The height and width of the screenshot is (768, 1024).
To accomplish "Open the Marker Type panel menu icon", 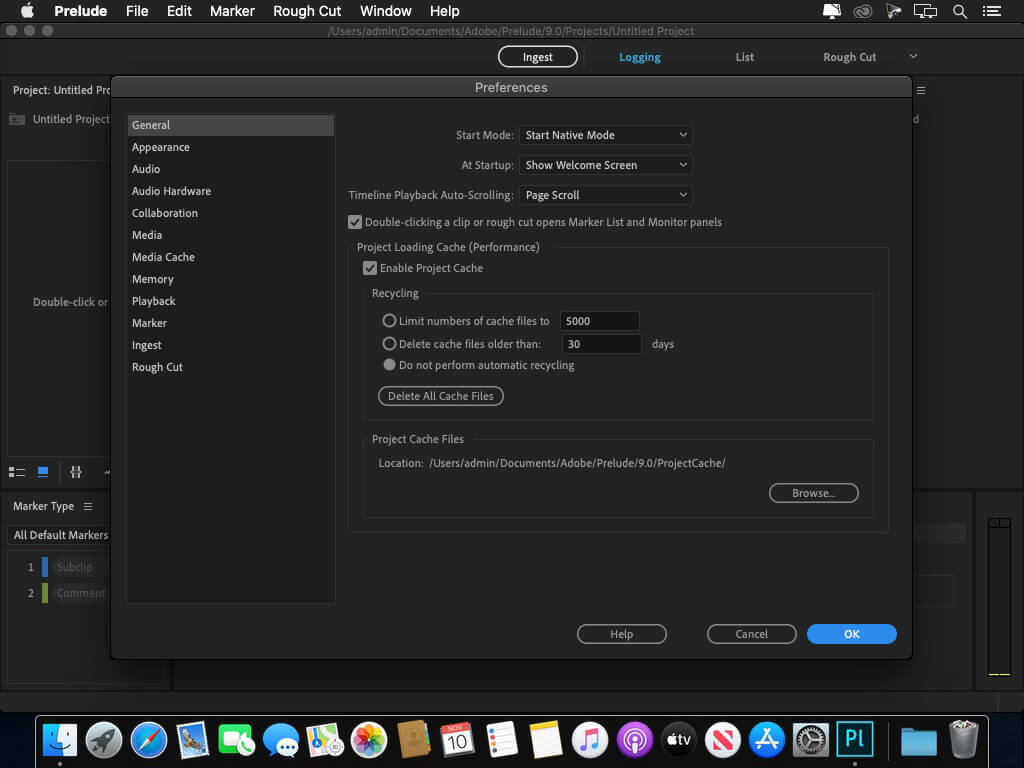I will [x=88, y=507].
